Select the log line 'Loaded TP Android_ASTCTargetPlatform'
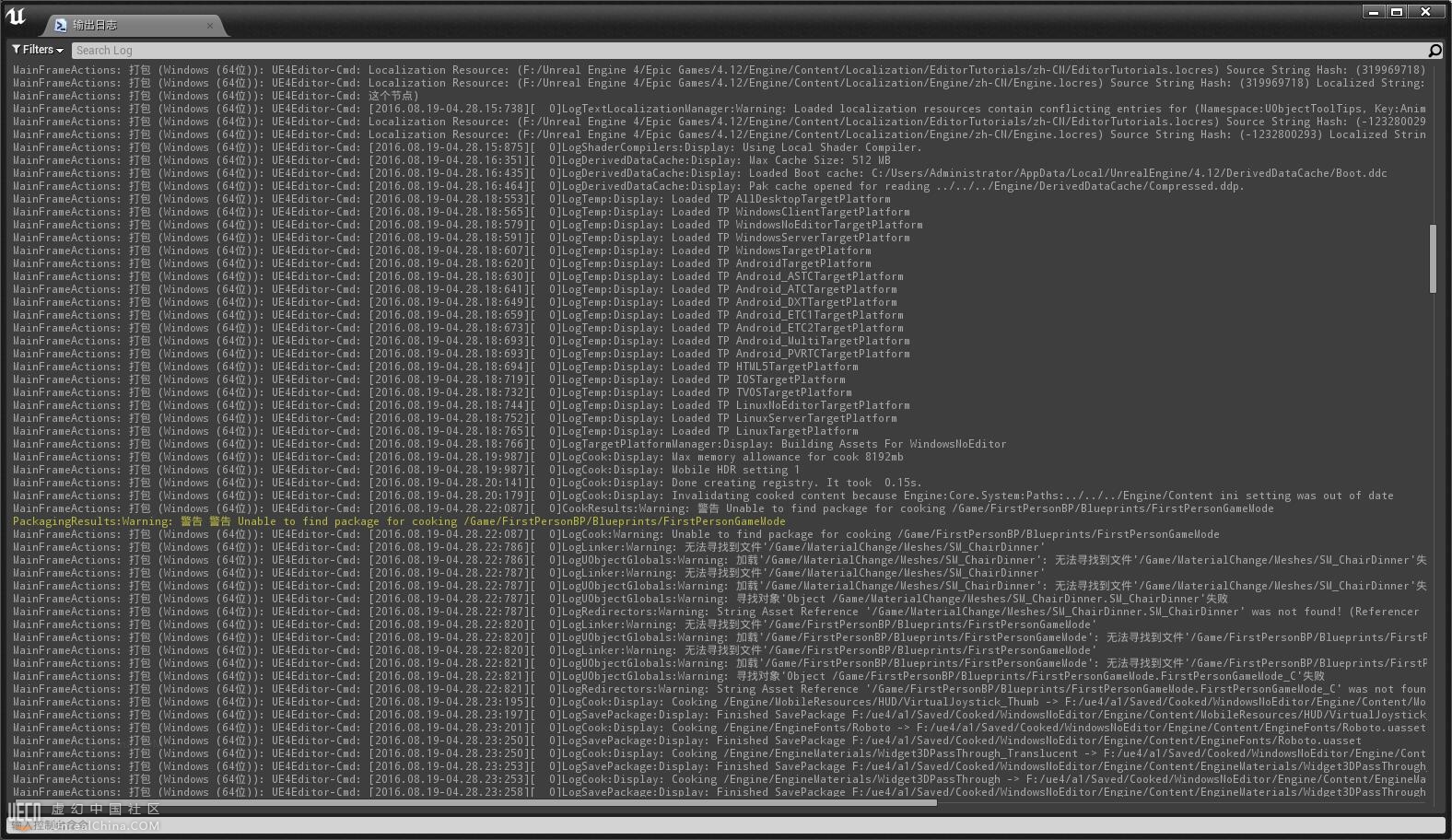Image resolution: width=1452 pixels, height=840 pixels. coord(458,276)
